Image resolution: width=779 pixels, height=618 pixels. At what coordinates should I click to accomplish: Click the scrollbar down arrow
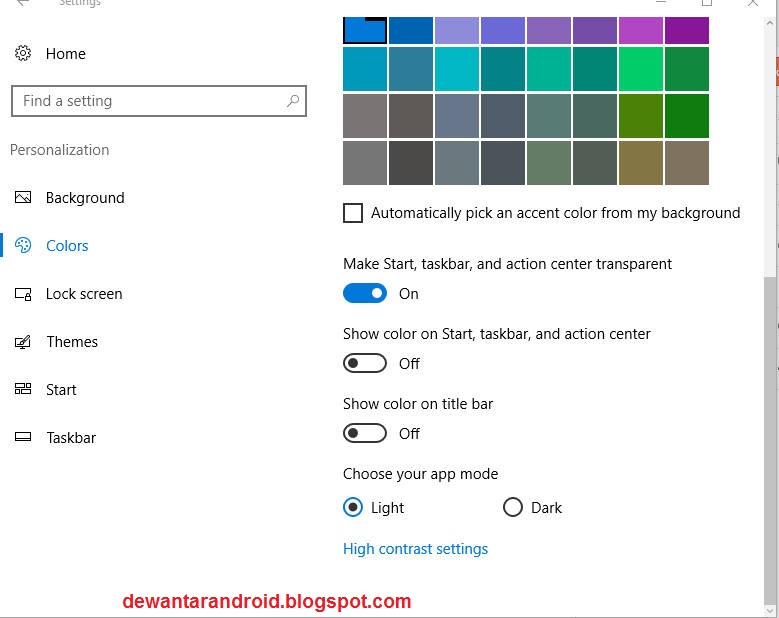(x=770, y=611)
